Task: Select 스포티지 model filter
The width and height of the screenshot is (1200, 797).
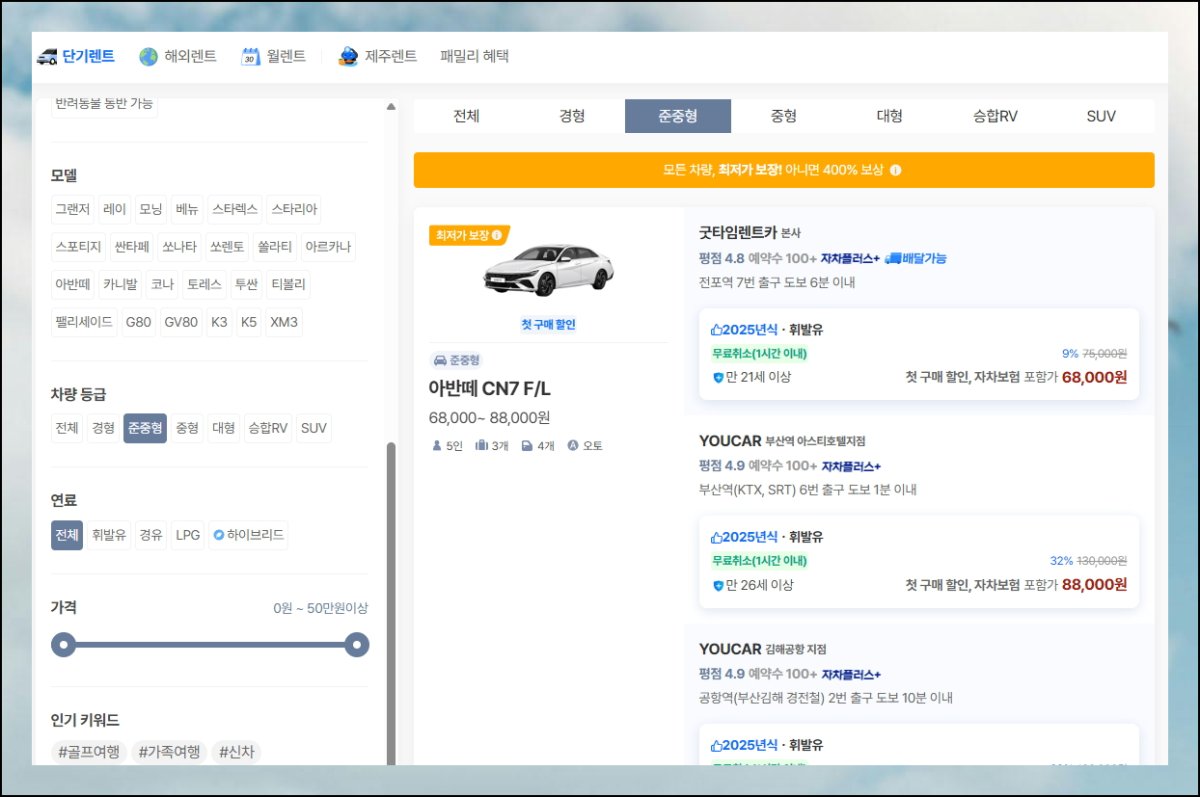Action: (x=79, y=247)
